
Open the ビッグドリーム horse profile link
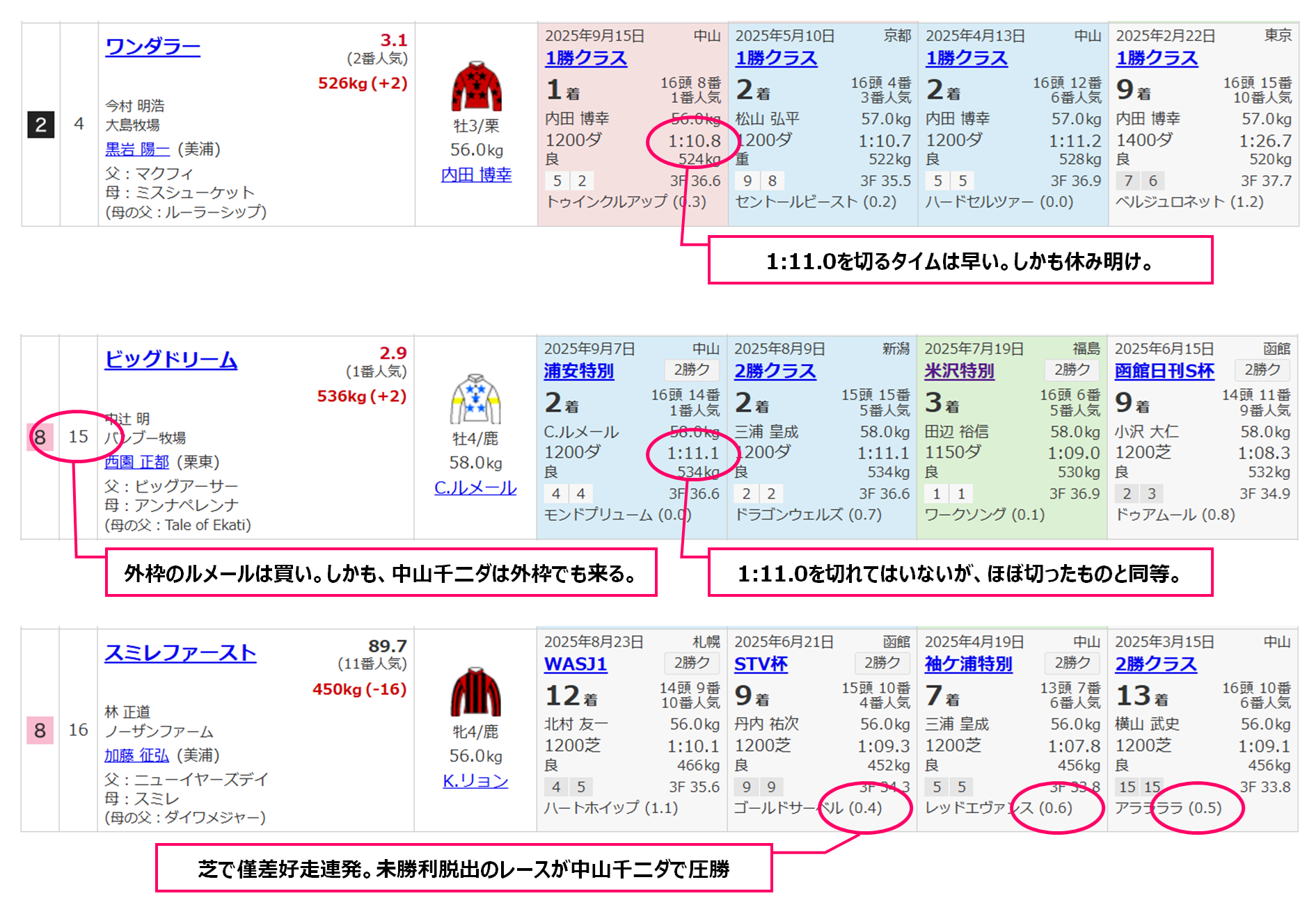pyautogui.click(x=171, y=360)
